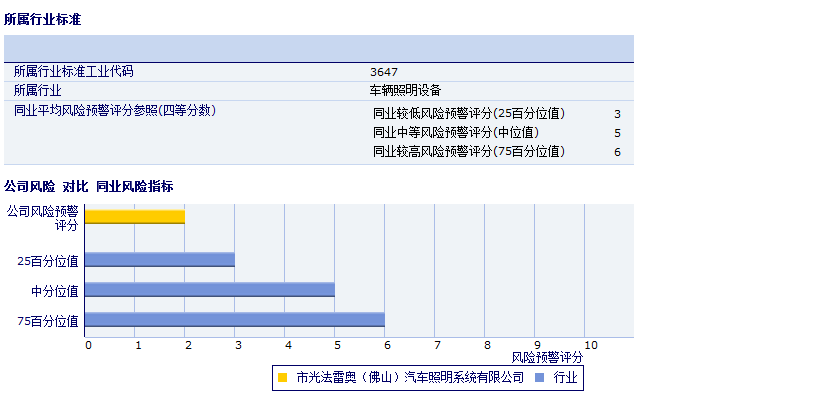
Task: Select the yellow 公司风险预警评分 bar
Action: [x=135, y=216]
